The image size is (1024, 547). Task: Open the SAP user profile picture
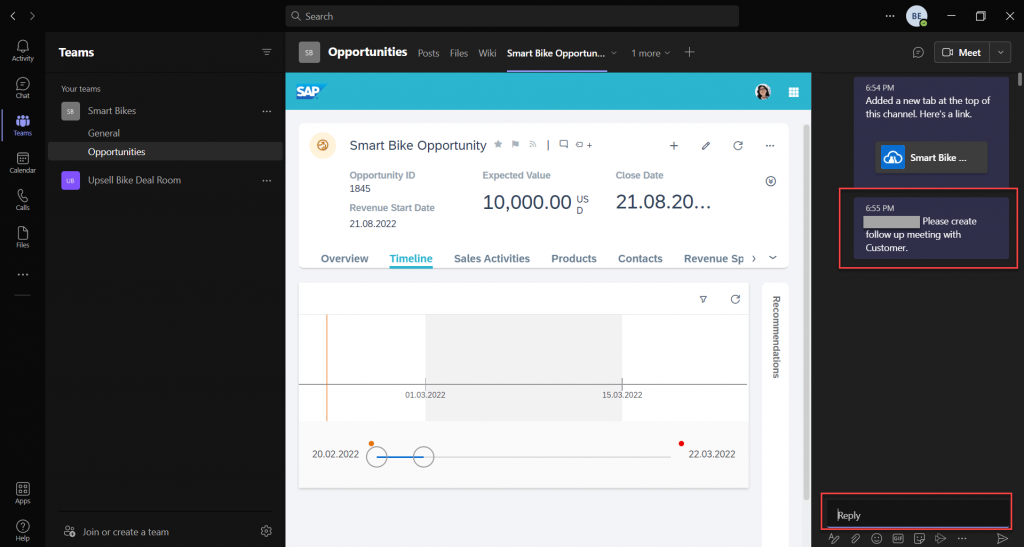(763, 92)
